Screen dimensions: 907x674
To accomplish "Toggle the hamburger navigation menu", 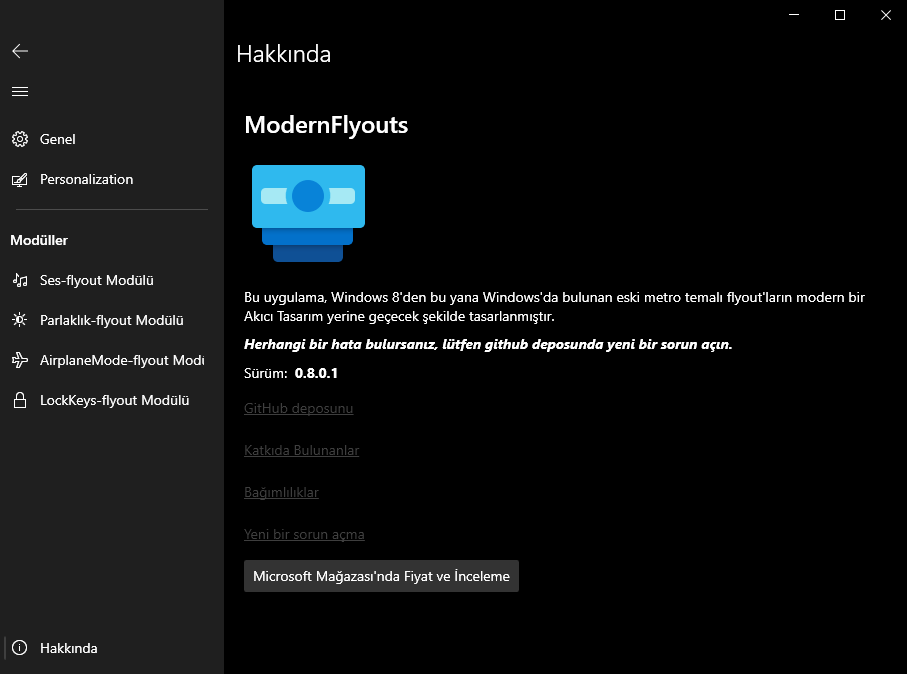I will (x=20, y=91).
